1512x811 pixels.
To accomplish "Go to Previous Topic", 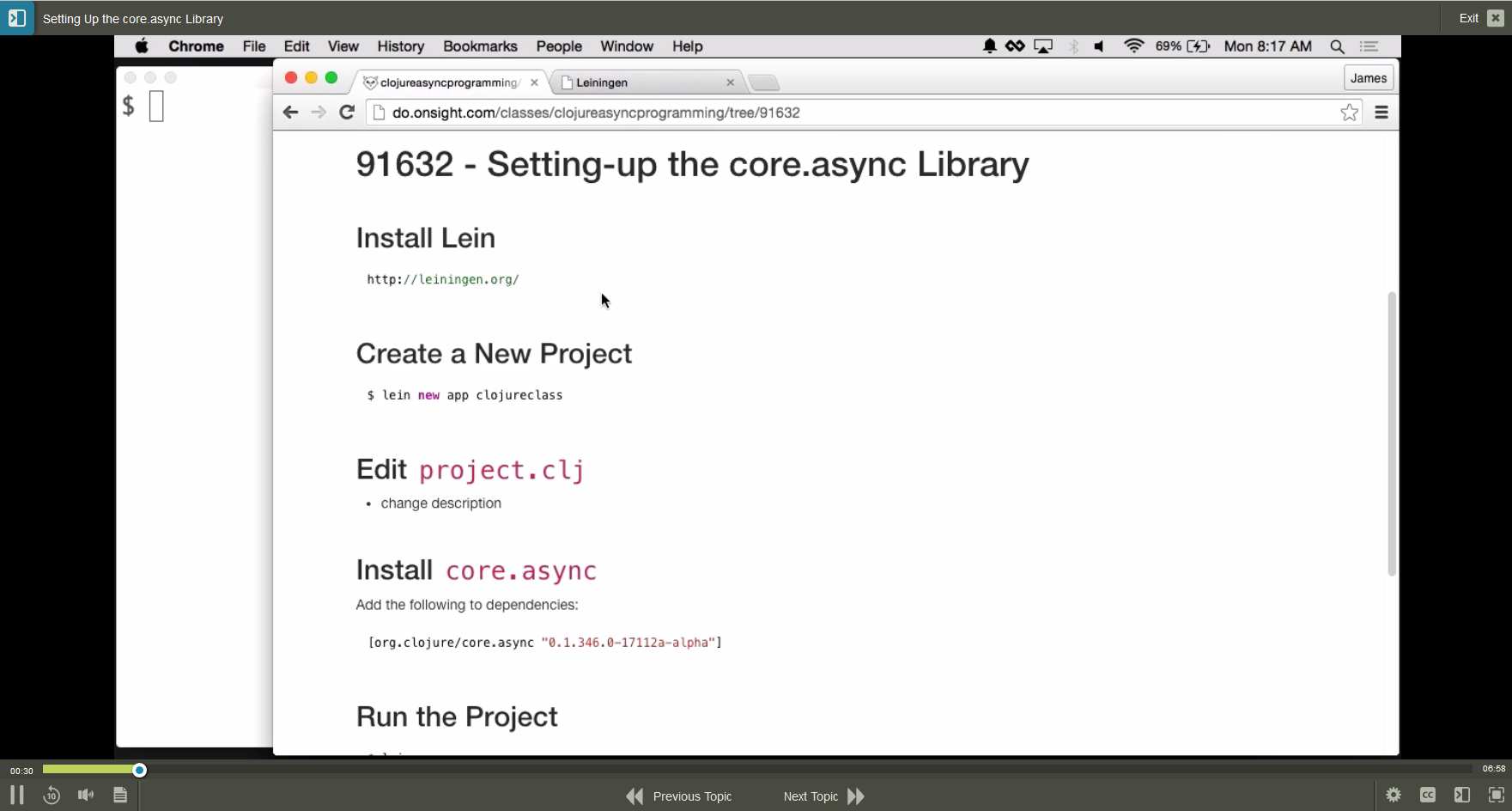I will (679, 796).
